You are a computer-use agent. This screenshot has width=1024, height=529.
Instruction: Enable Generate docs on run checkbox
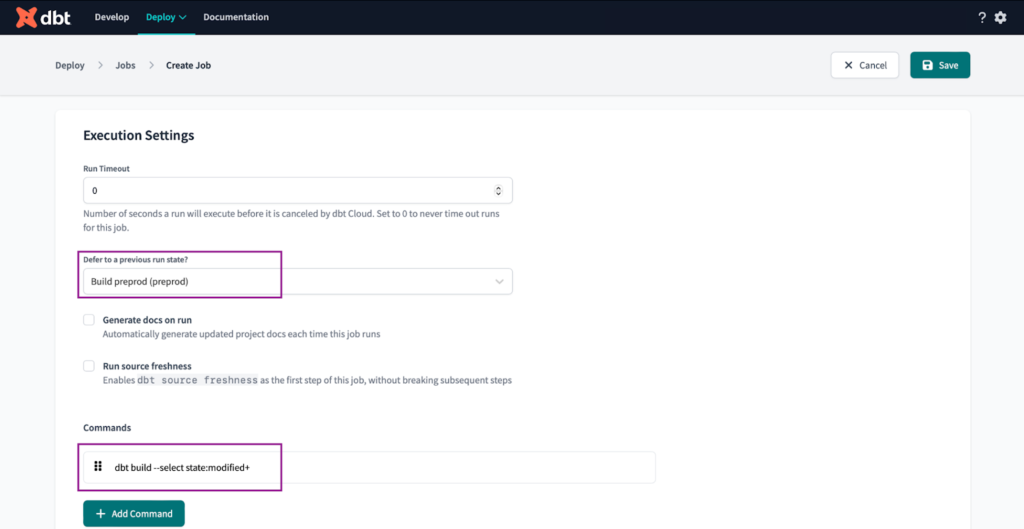[89, 320]
